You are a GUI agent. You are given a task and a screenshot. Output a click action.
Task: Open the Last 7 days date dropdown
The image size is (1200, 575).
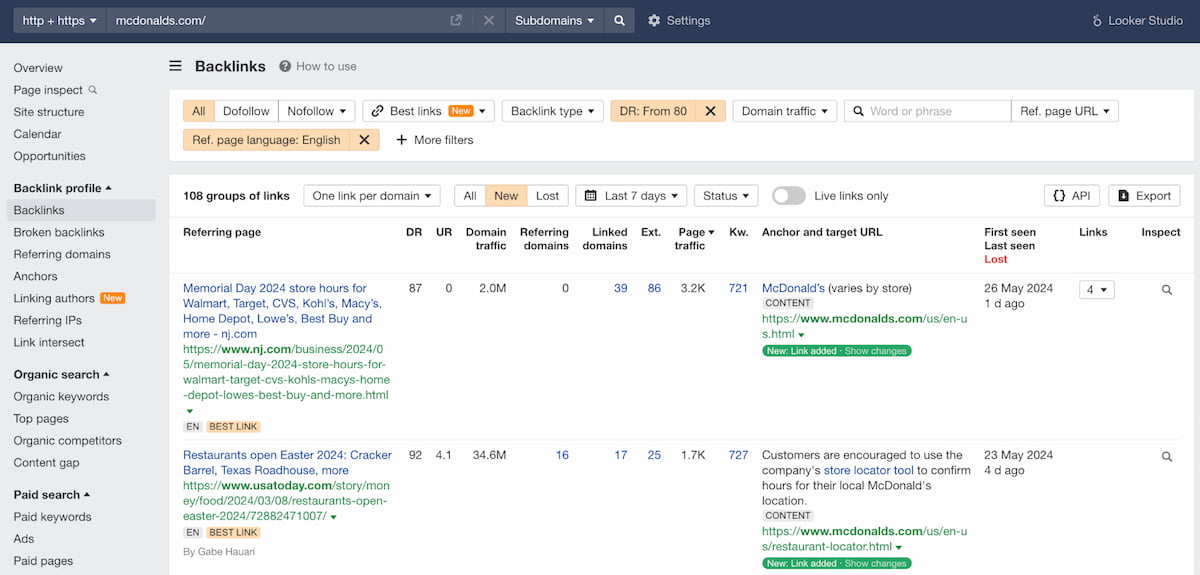point(631,196)
